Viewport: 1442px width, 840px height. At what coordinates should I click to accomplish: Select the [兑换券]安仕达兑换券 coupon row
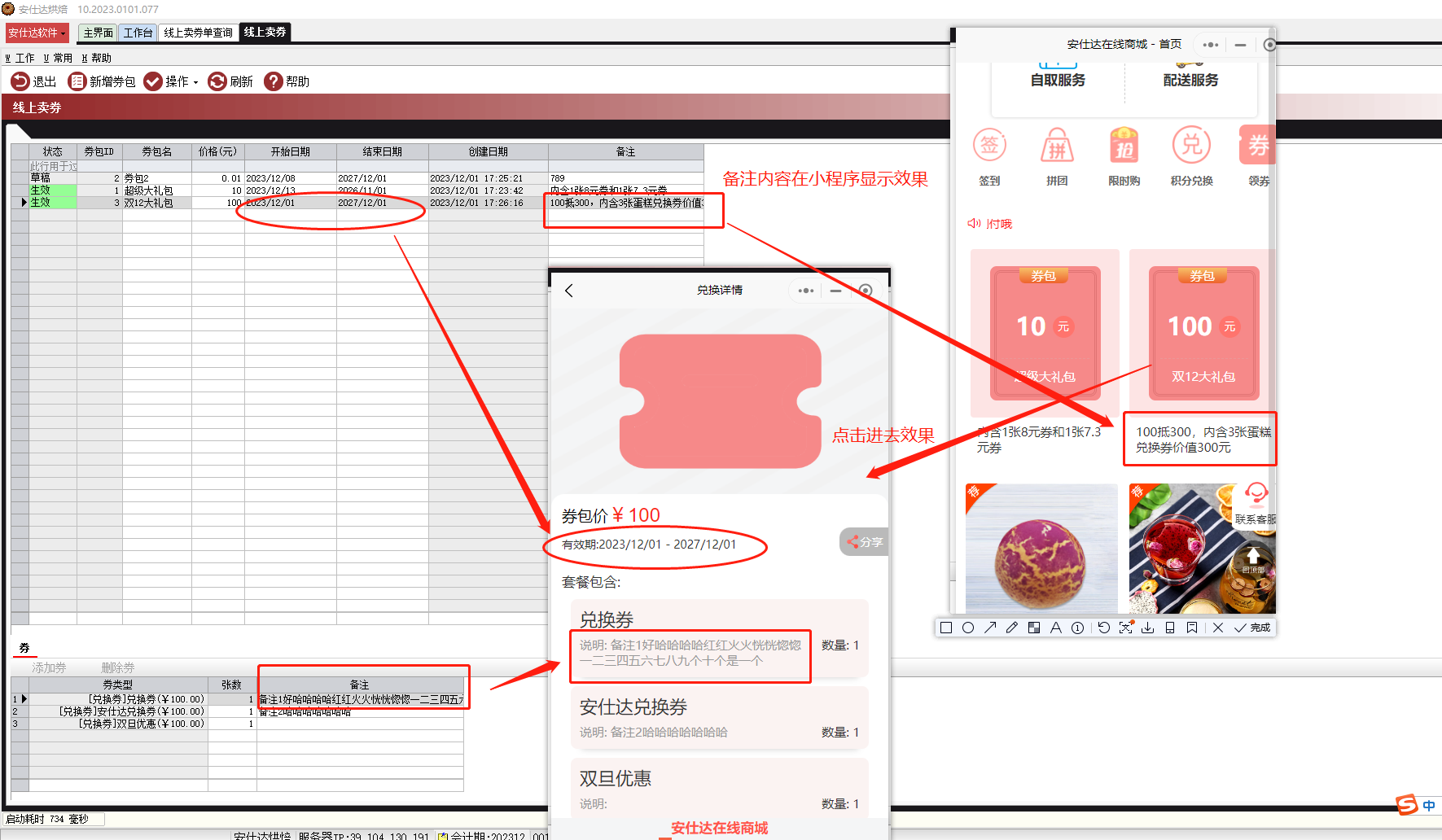tap(237, 711)
